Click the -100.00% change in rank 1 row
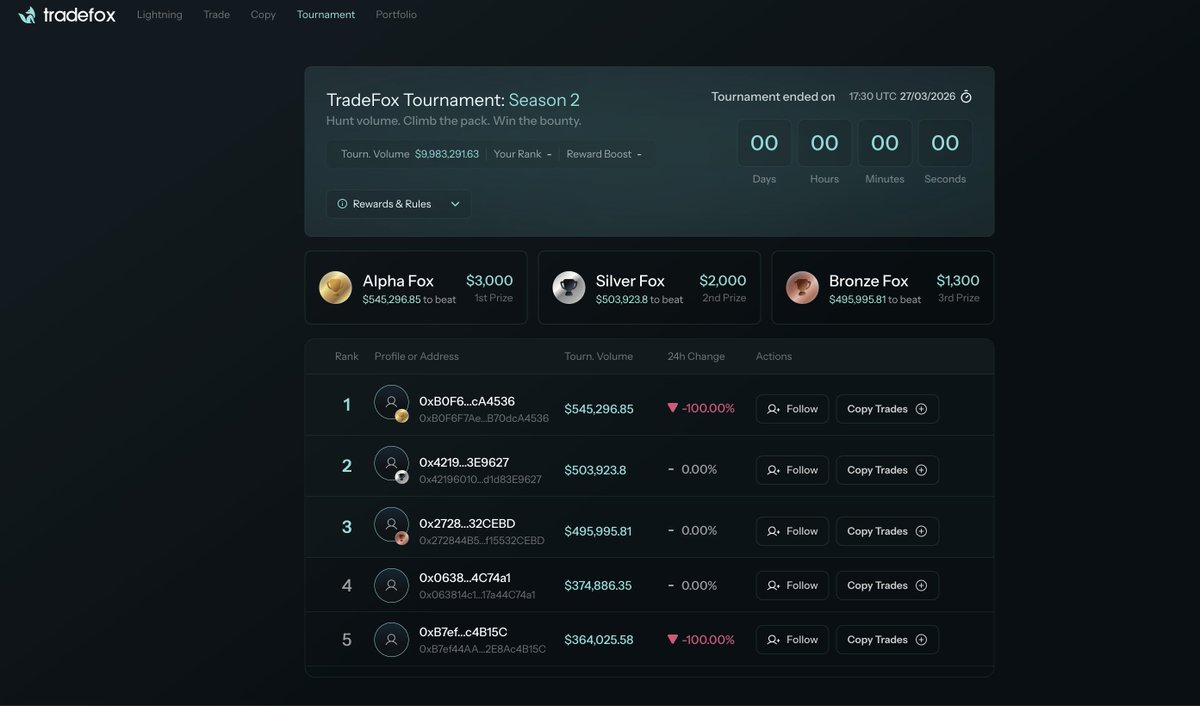Screen dimensions: 1200x706 pyautogui.click(x=701, y=409)
